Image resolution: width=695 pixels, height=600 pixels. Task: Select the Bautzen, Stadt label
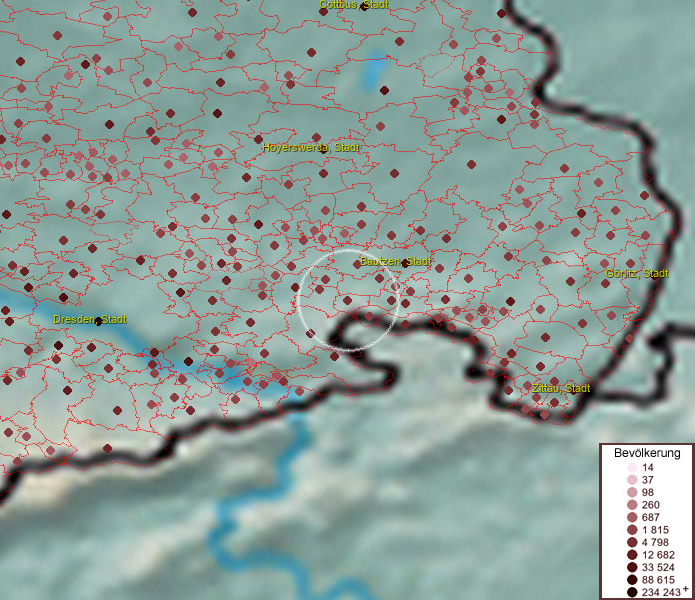coord(394,262)
